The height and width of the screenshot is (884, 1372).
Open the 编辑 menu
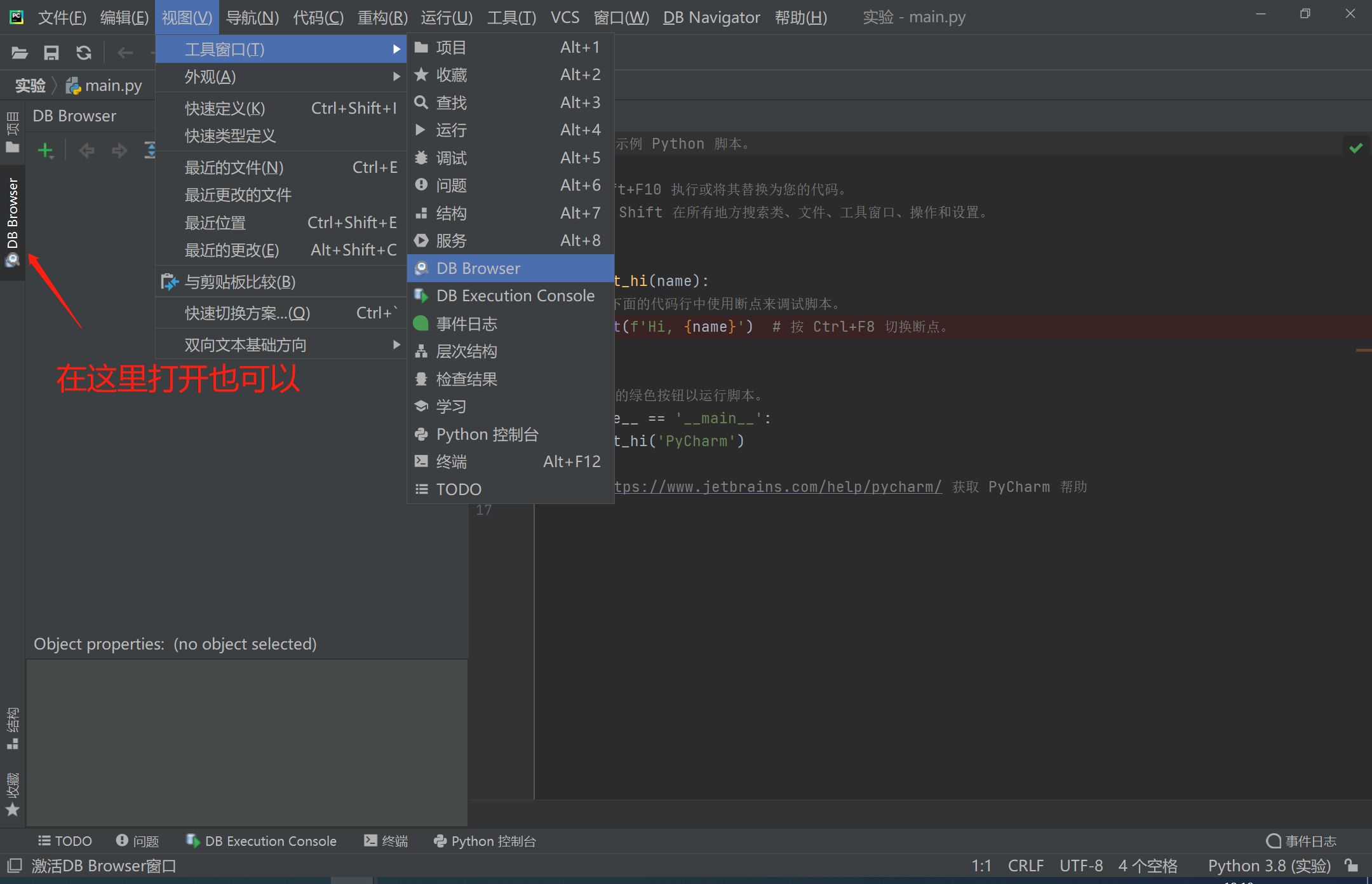click(124, 17)
